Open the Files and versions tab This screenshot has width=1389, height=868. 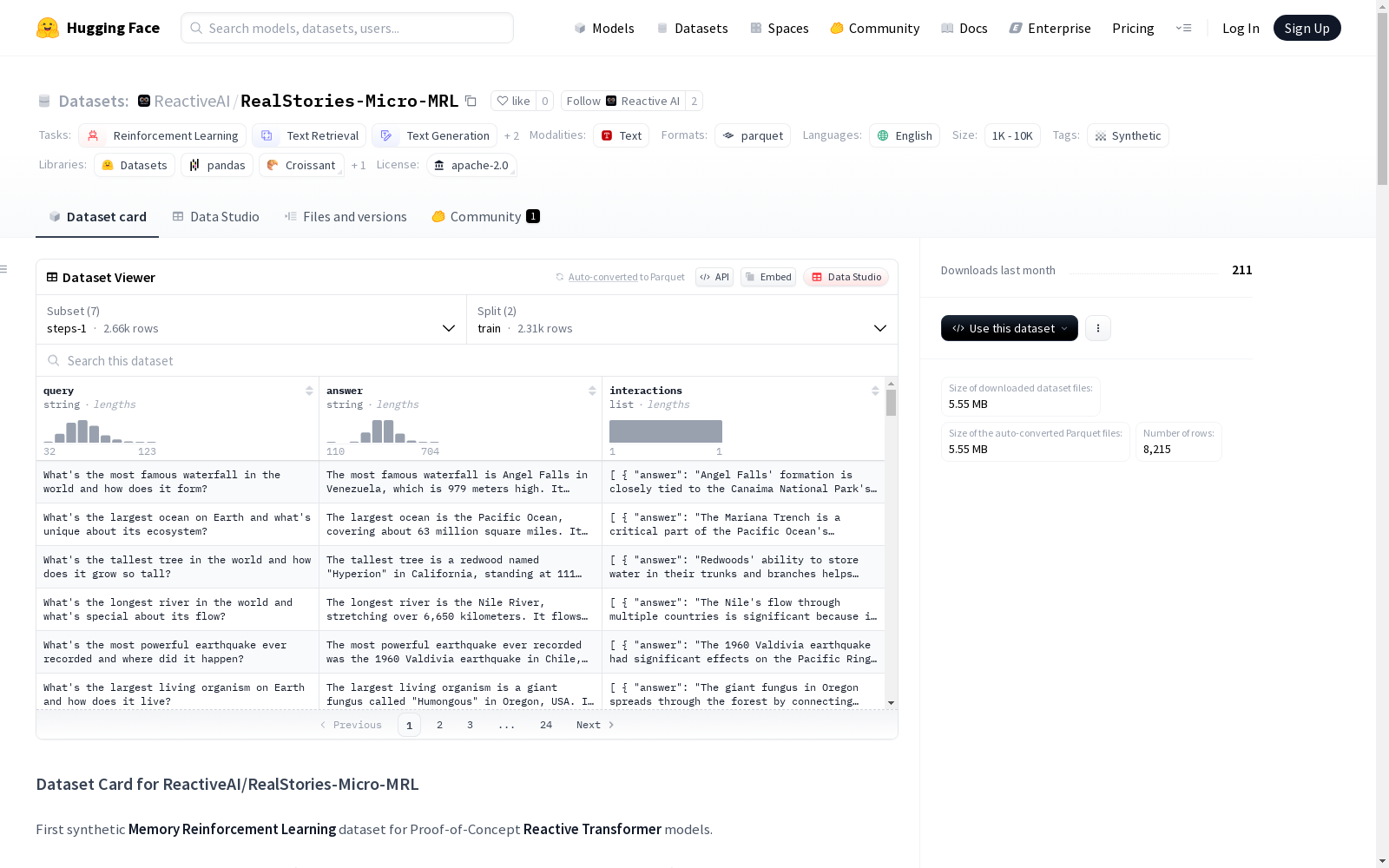coord(346,217)
